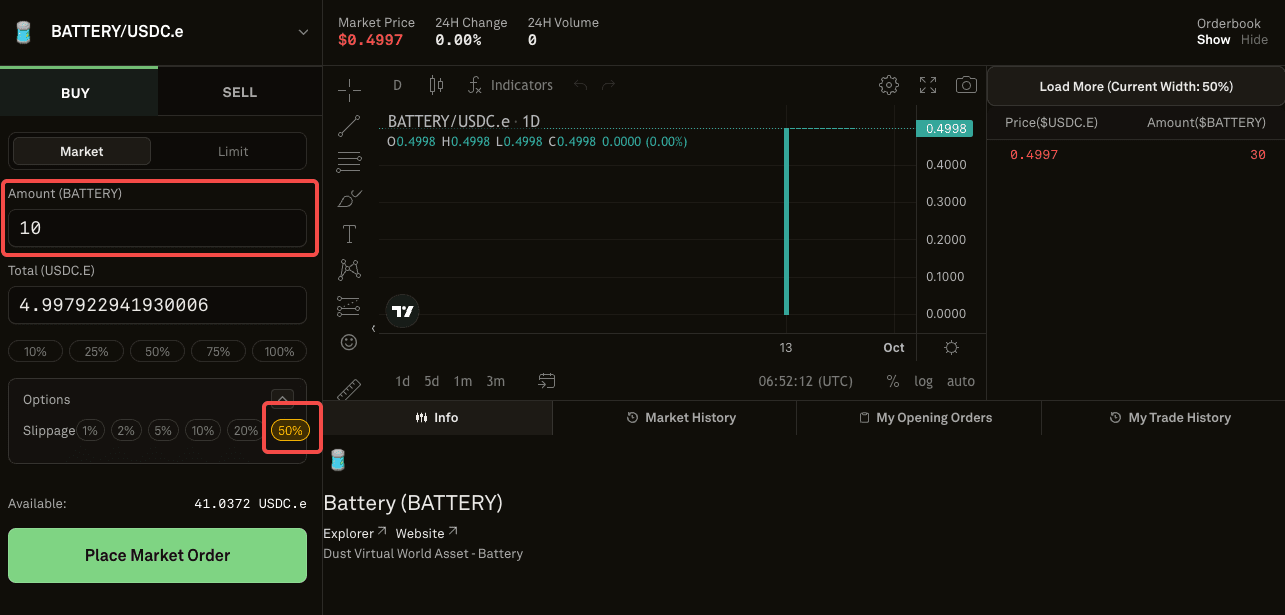Open the Battery token Explorer link

click(348, 533)
